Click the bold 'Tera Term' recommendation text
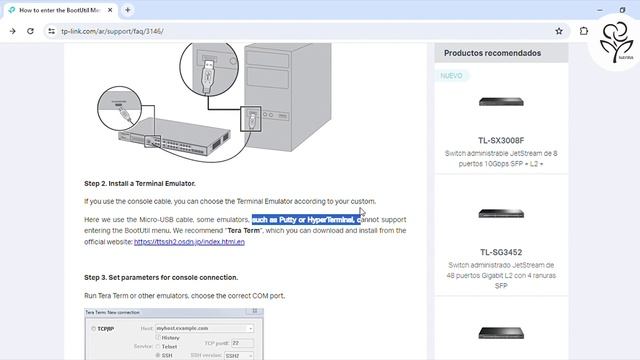The width and height of the screenshot is (640, 360). click(x=243, y=231)
